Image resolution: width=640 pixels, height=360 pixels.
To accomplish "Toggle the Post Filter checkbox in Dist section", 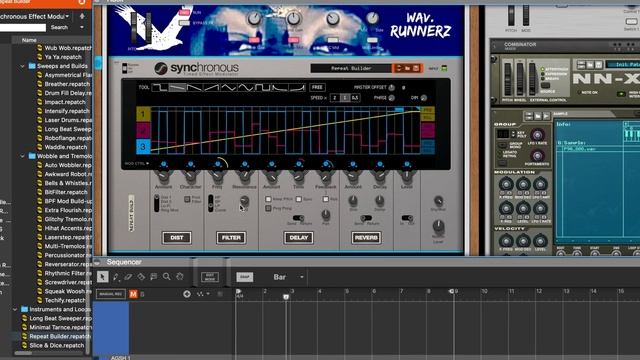I will click(x=187, y=199).
